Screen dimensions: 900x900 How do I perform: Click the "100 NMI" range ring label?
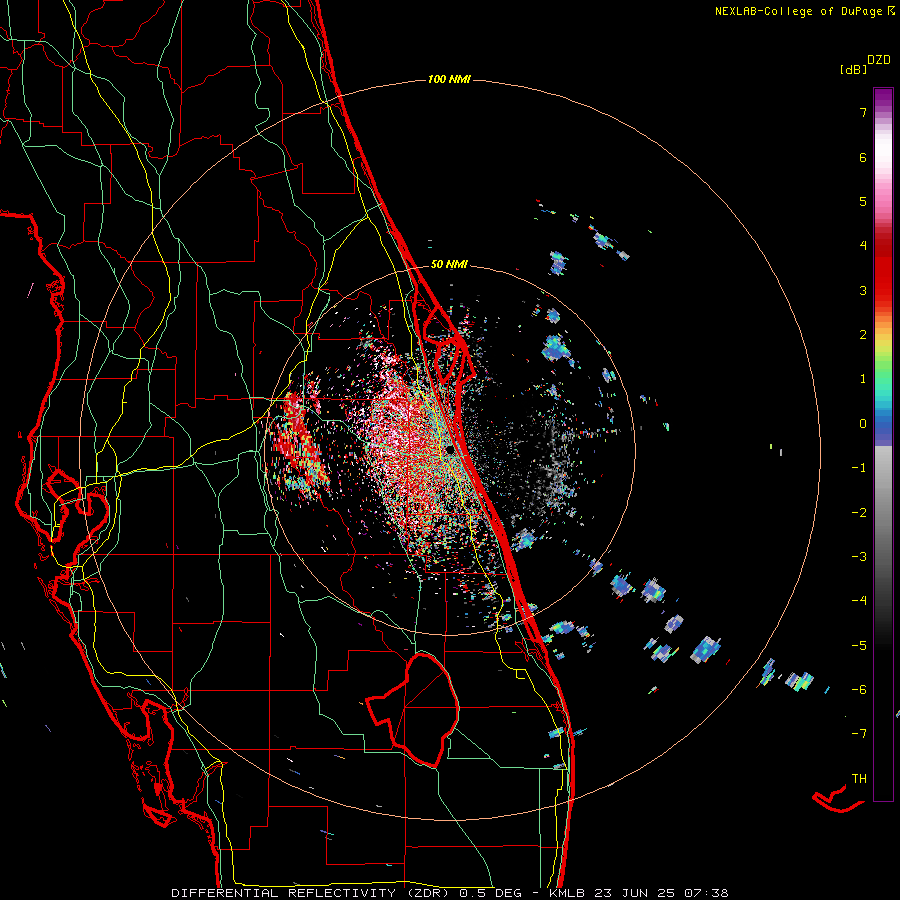pyautogui.click(x=449, y=79)
